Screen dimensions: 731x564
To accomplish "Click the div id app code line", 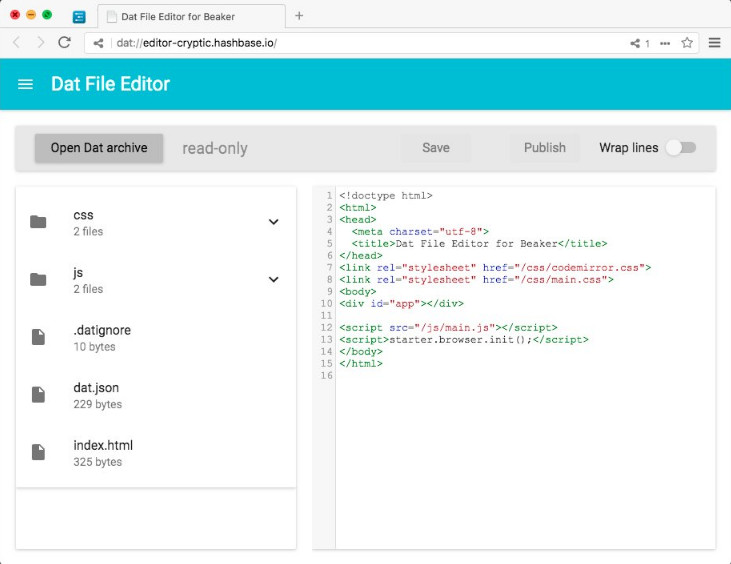I will 401,303.
